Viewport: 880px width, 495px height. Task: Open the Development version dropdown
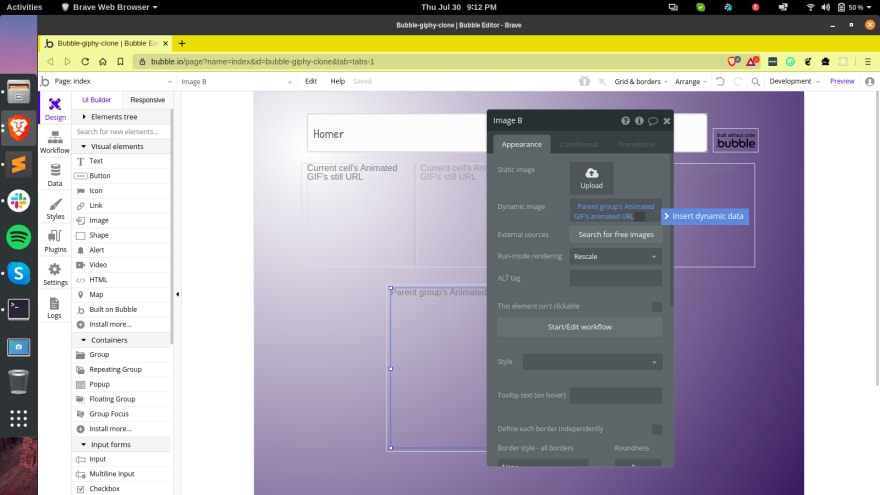[794, 81]
